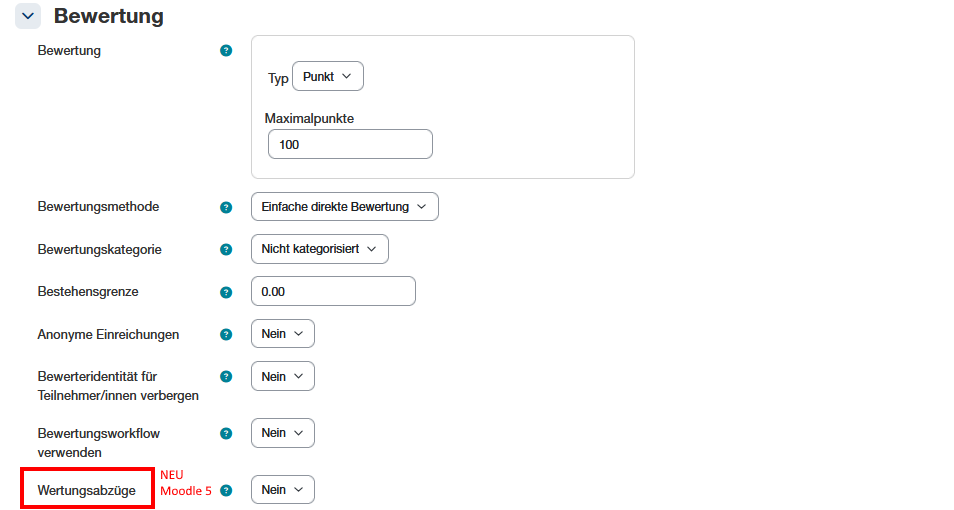This screenshot has height=510, width=954.
Task: Click help icon for Bewertungsworkflow verwenden
Action: pyautogui.click(x=226, y=434)
